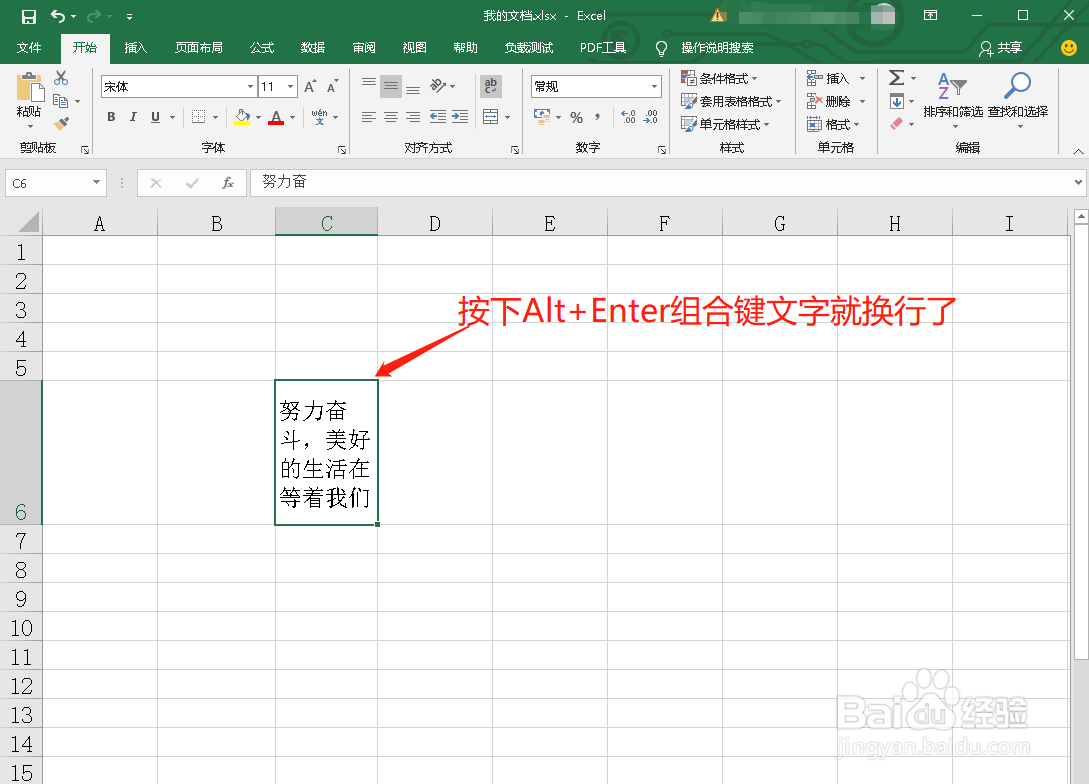Toggle wrap text for the cell
Viewport: 1089px width, 784px height.
(489, 86)
